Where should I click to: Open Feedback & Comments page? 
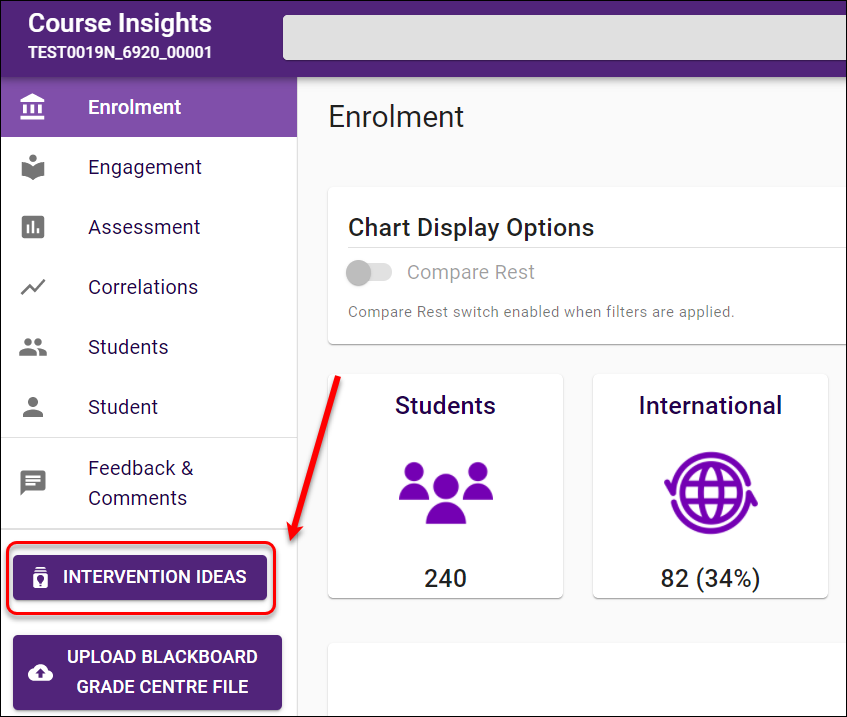coord(140,483)
